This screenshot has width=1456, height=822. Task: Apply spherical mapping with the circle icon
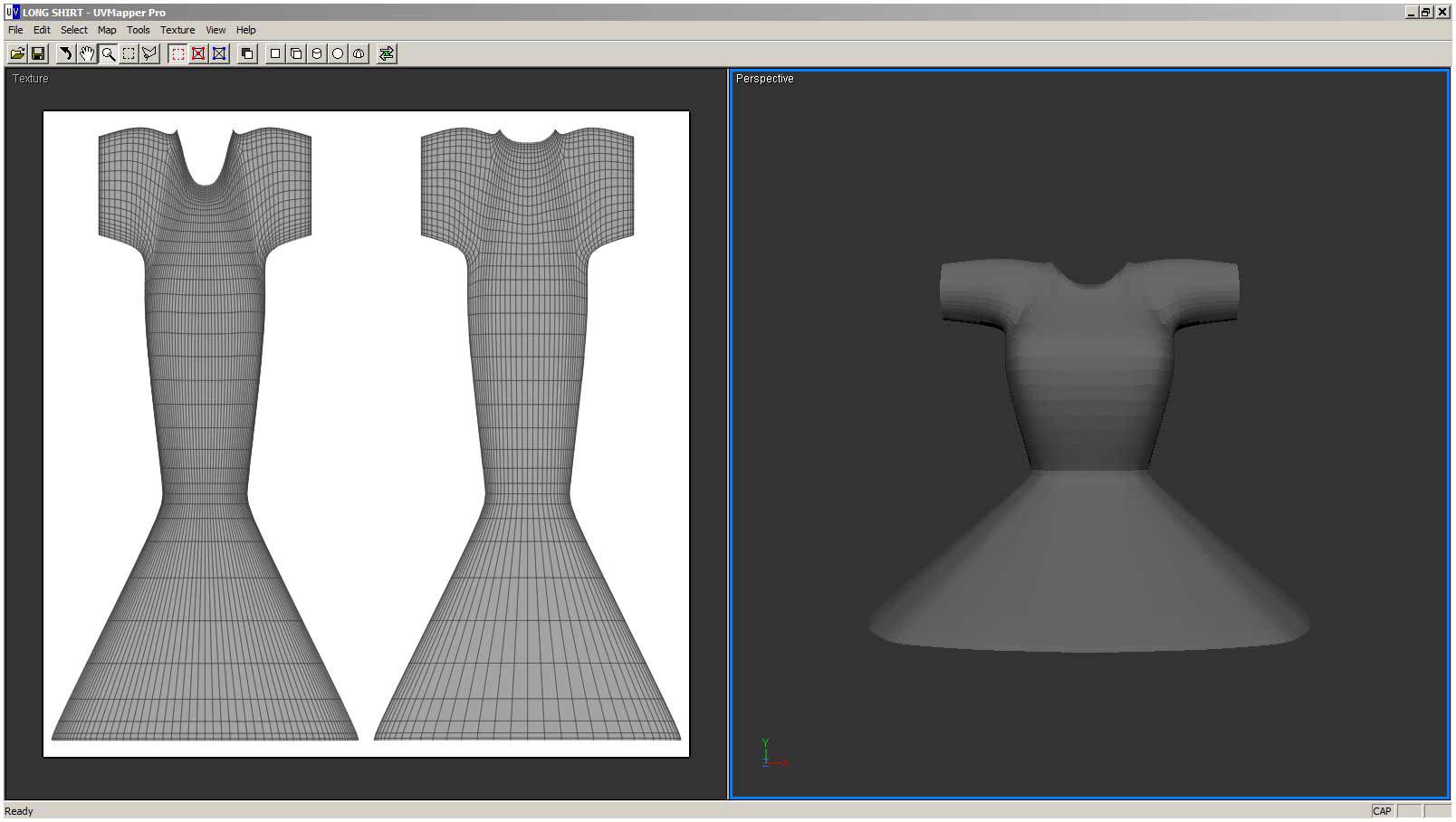pyautogui.click(x=338, y=54)
